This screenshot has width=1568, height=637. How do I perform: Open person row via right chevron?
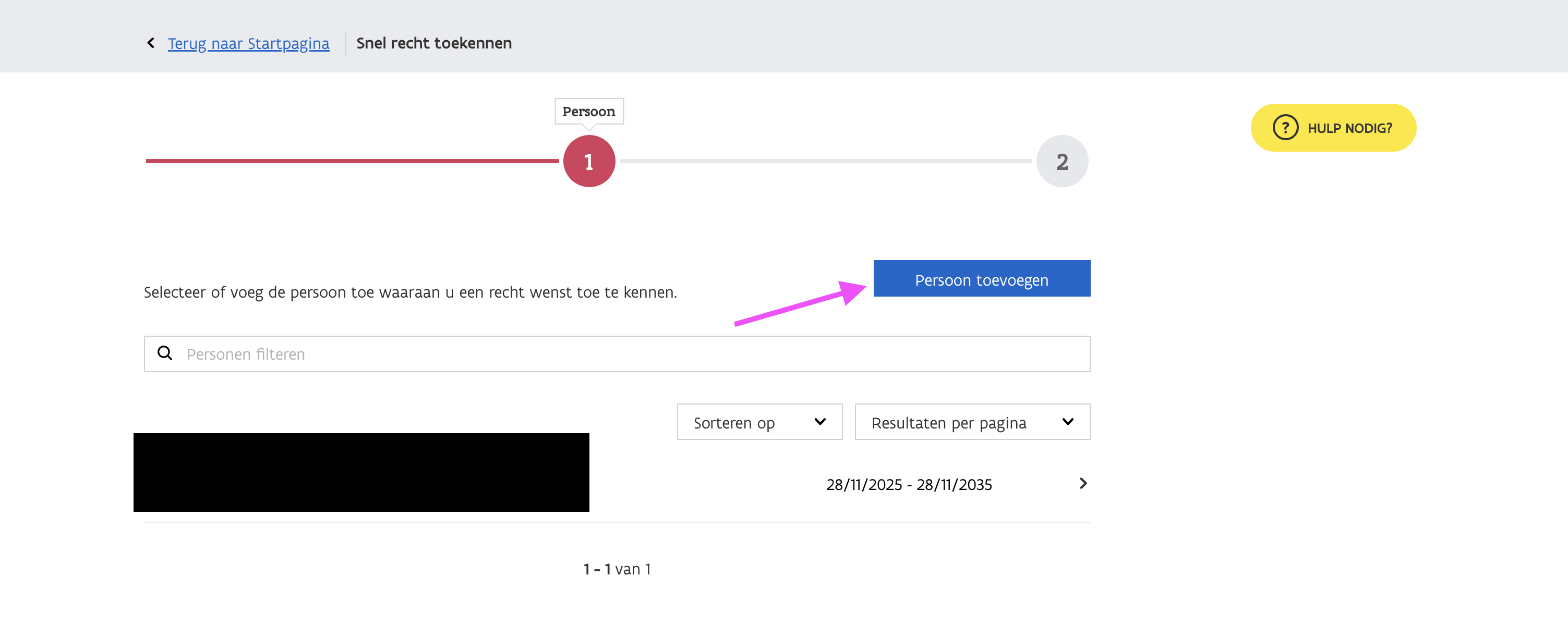1083,483
